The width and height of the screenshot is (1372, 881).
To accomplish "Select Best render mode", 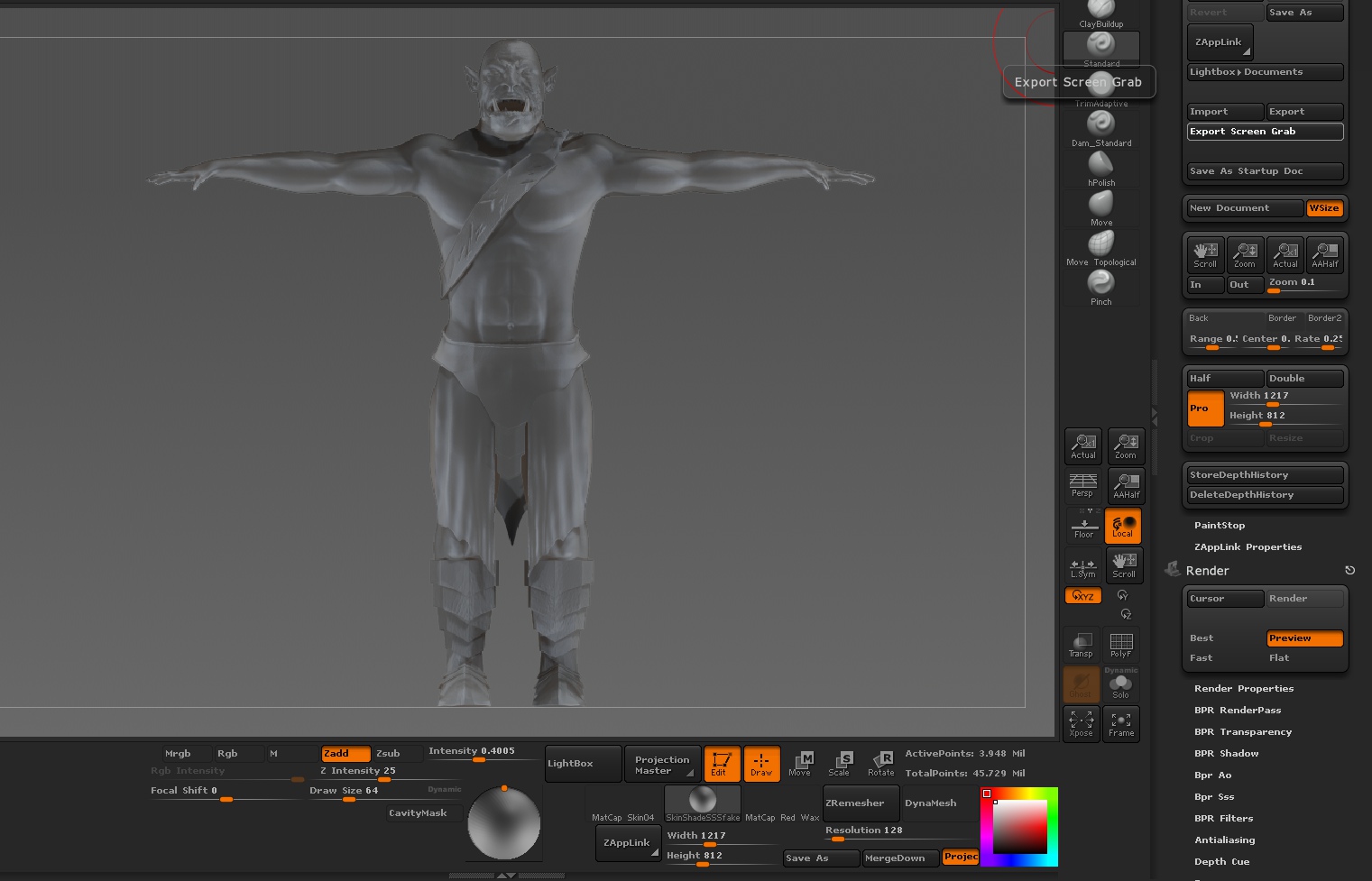I will pos(1225,638).
